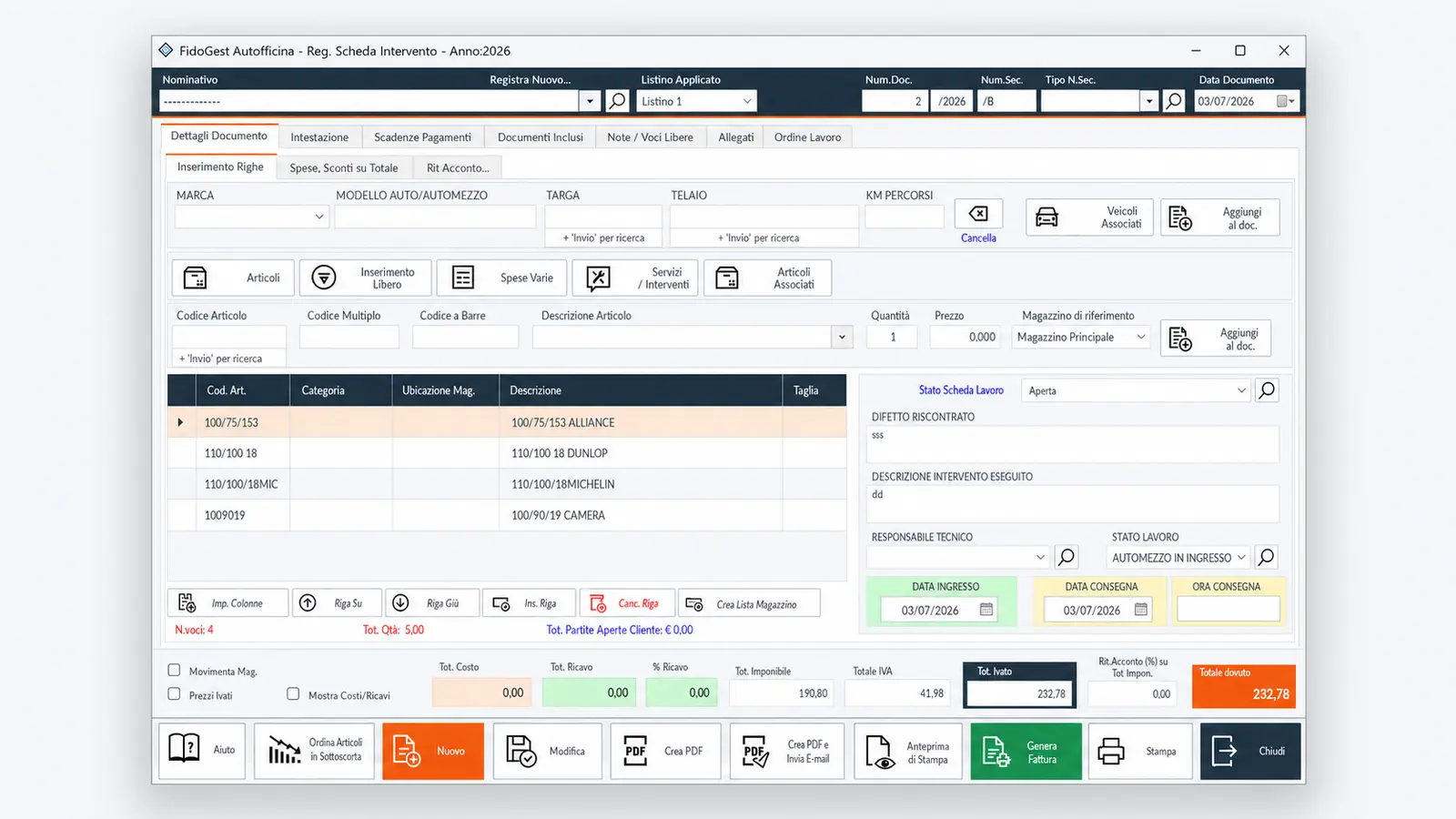Open Articoli Associati
Screen dimensions: 1456x819
tap(767, 278)
